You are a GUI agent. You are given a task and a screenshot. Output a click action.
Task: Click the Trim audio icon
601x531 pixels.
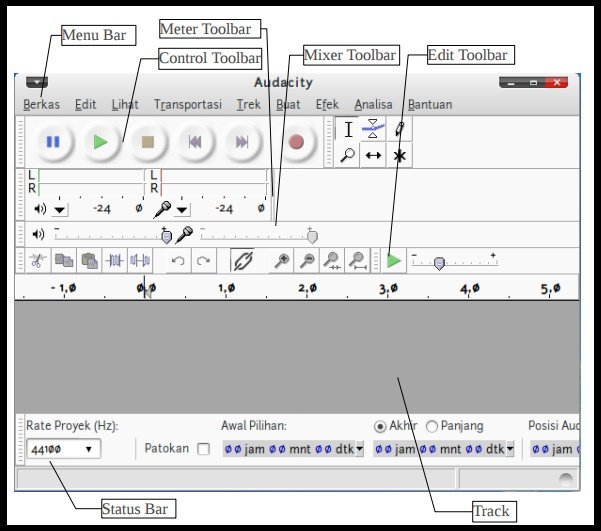115,261
